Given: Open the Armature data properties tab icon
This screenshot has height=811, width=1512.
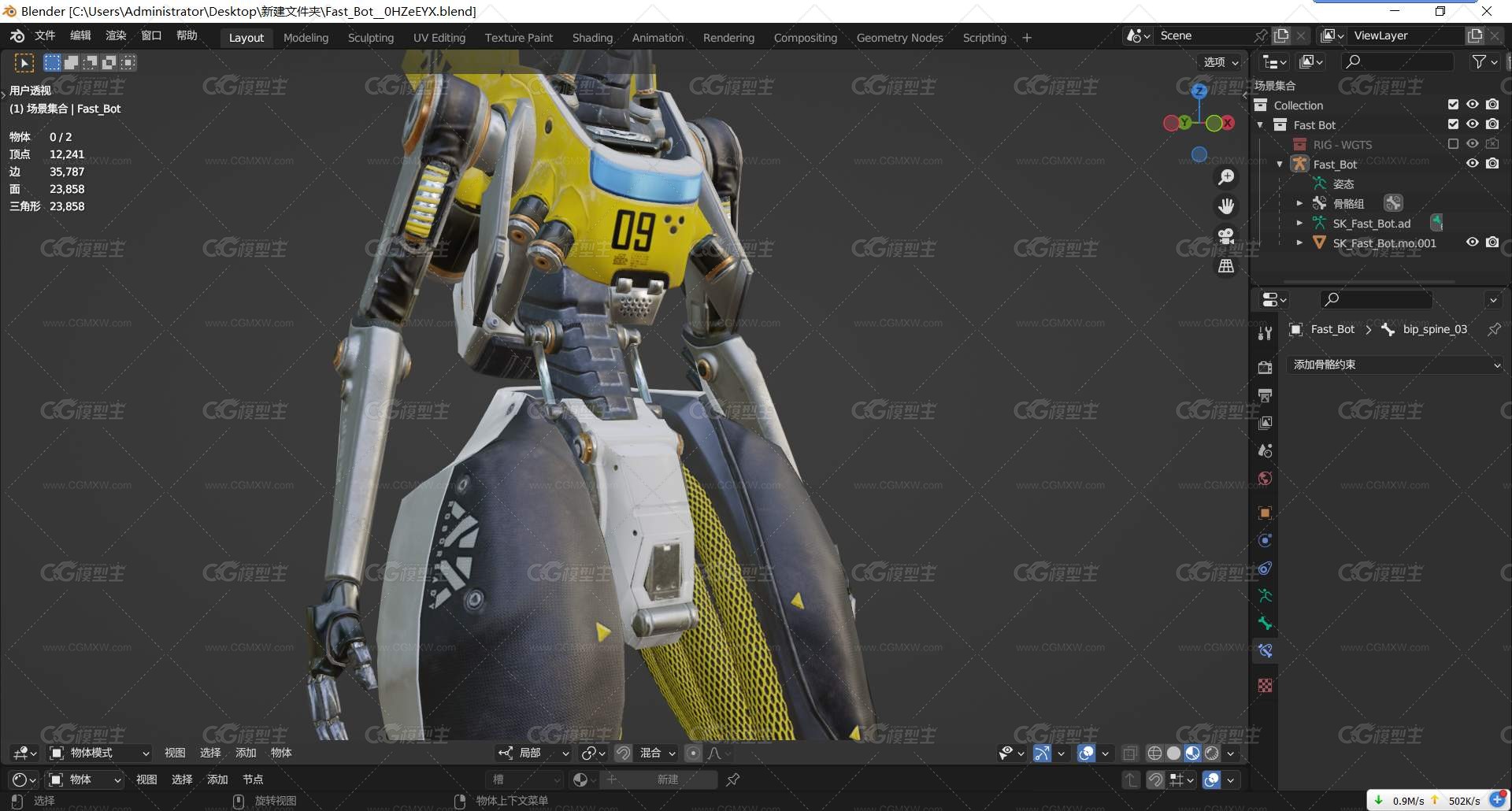Looking at the screenshot, I should [x=1265, y=595].
